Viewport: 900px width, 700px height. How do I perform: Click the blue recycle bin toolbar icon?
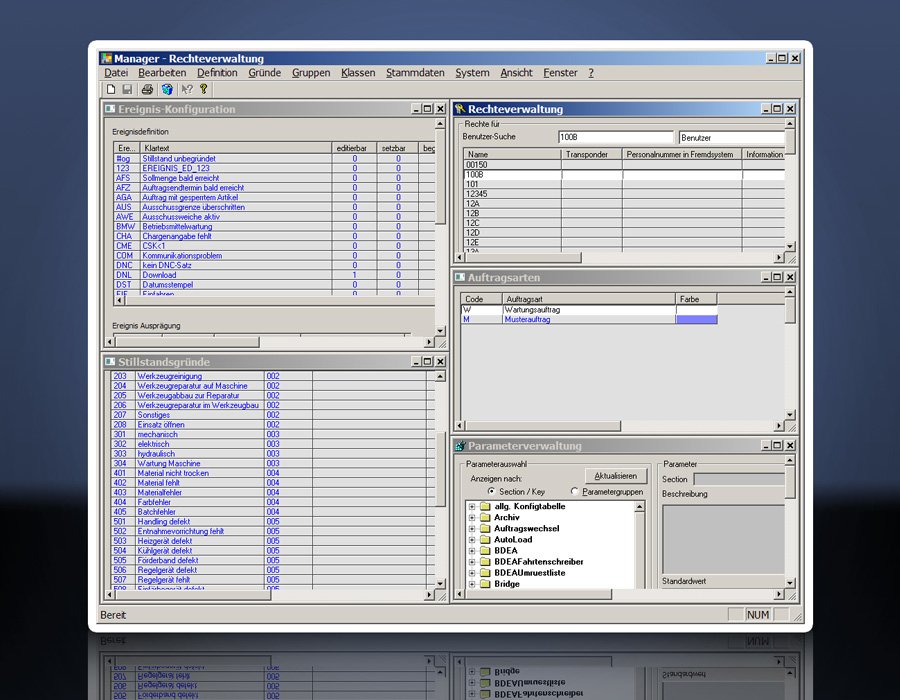(x=167, y=89)
